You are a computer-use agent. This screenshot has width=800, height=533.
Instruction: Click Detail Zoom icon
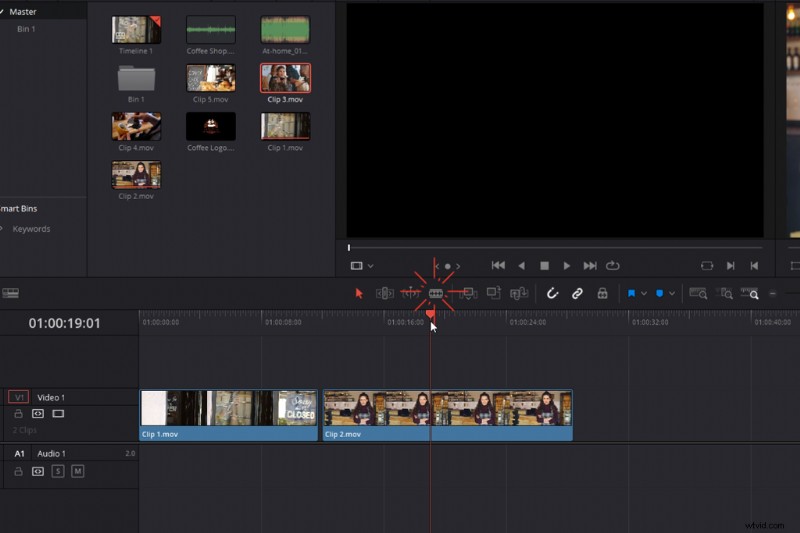click(x=724, y=293)
